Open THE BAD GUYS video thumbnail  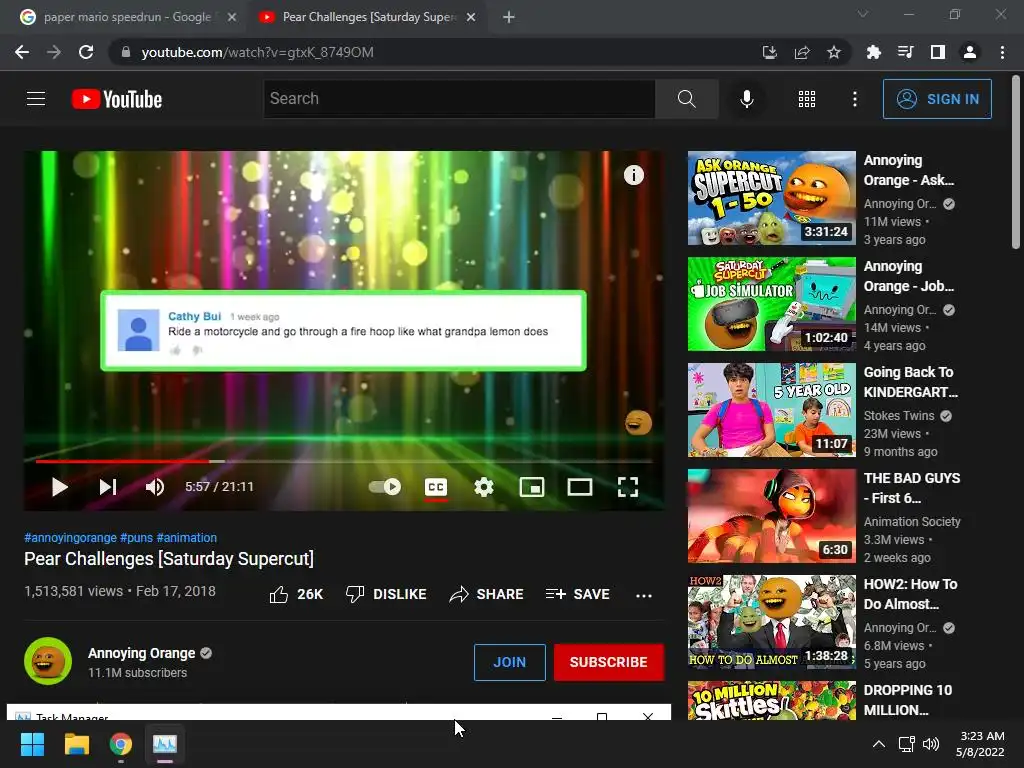tap(771, 515)
